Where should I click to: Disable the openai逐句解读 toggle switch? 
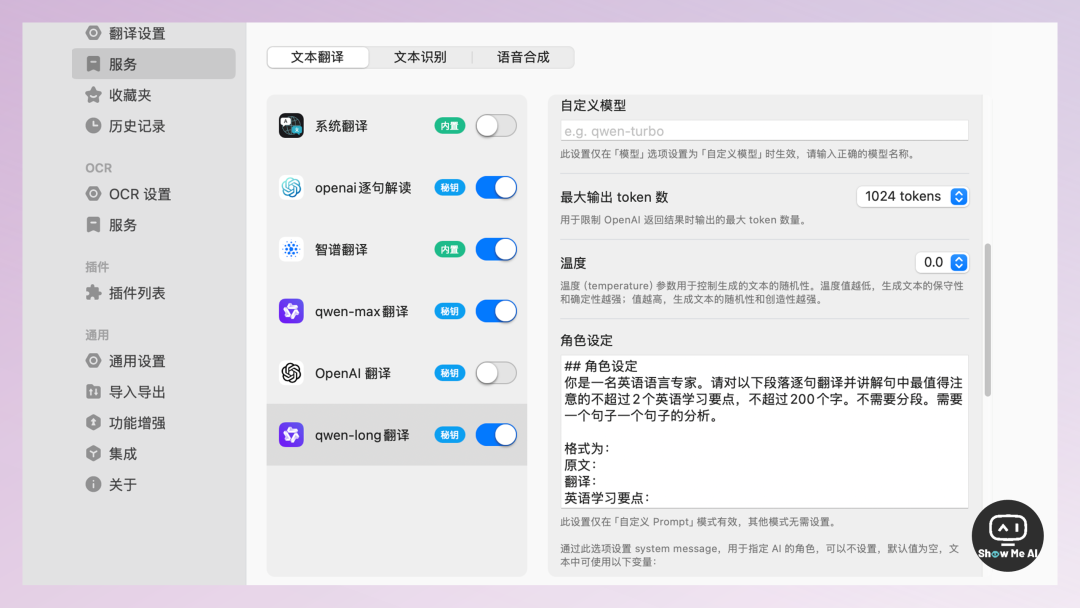pos(496,187)
